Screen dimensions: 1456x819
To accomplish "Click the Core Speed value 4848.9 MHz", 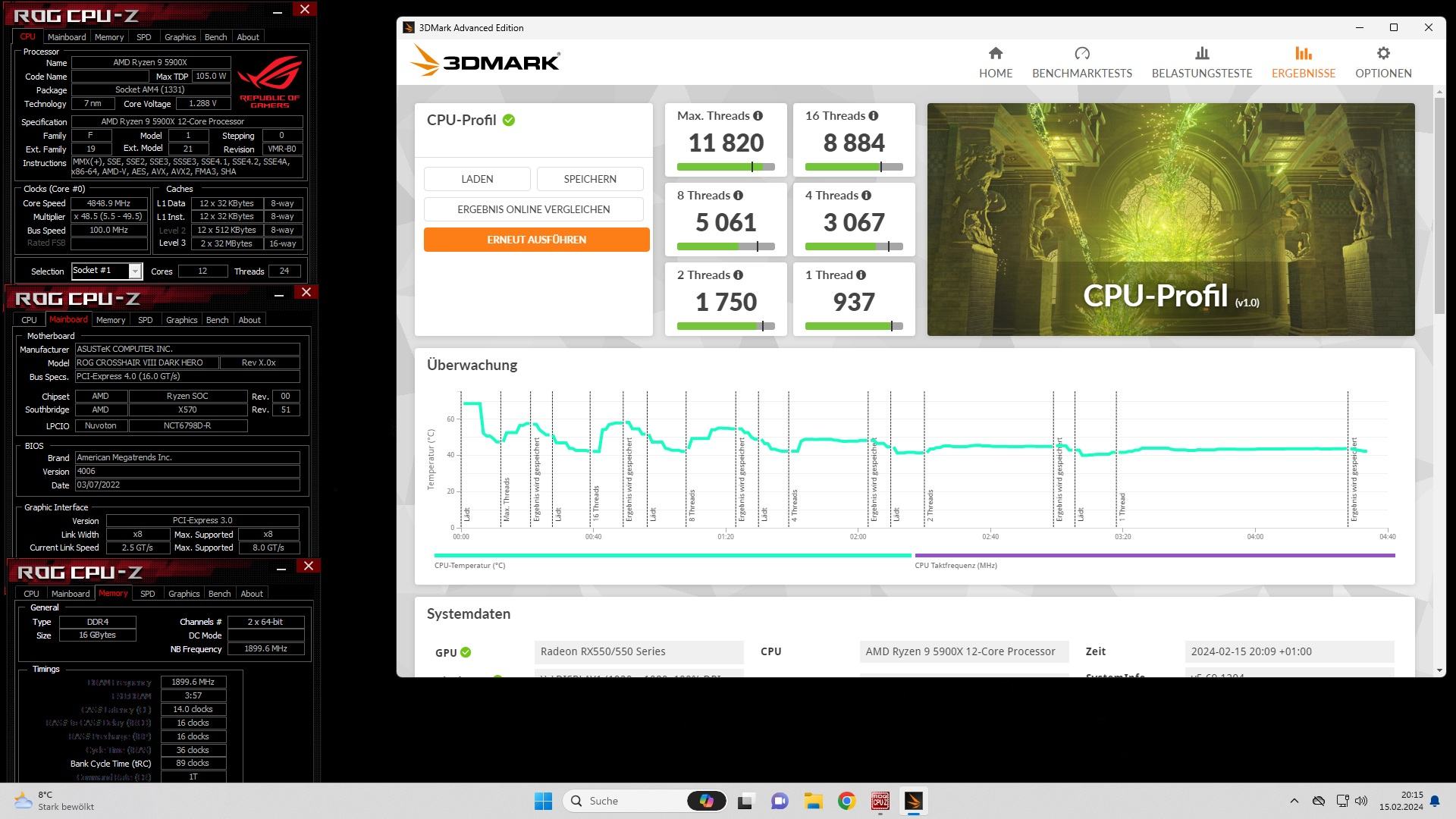I will coord(108,203).
